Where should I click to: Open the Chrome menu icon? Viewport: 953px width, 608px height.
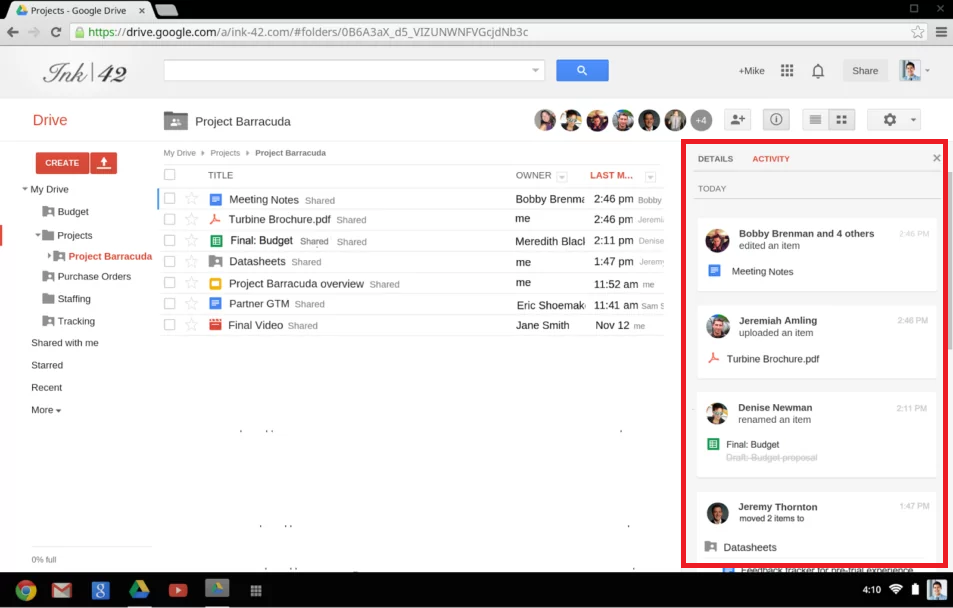(941, 32)
